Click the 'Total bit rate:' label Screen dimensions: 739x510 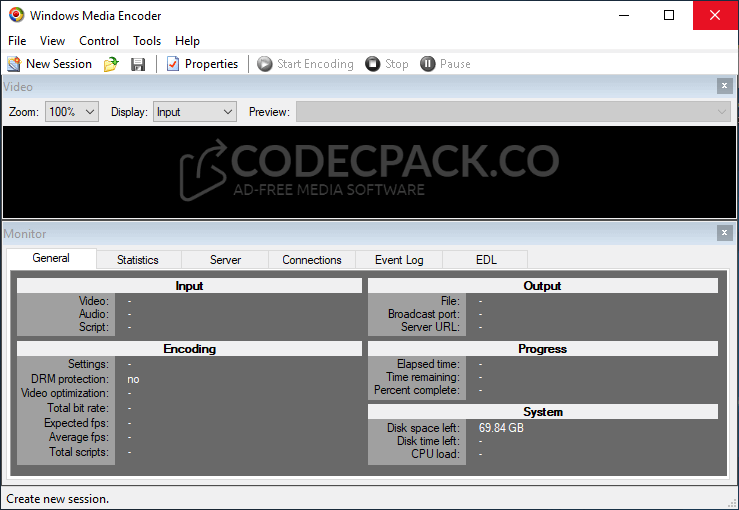pos(78,408)
